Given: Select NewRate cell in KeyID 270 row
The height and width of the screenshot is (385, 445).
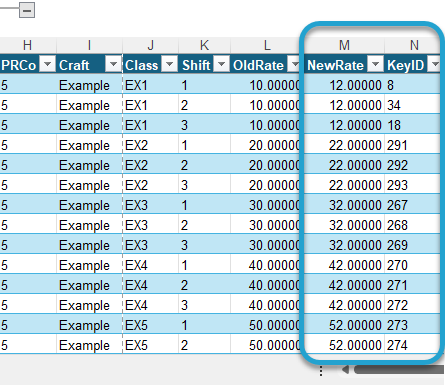Looking at the screenshot, I should (344, 264).
